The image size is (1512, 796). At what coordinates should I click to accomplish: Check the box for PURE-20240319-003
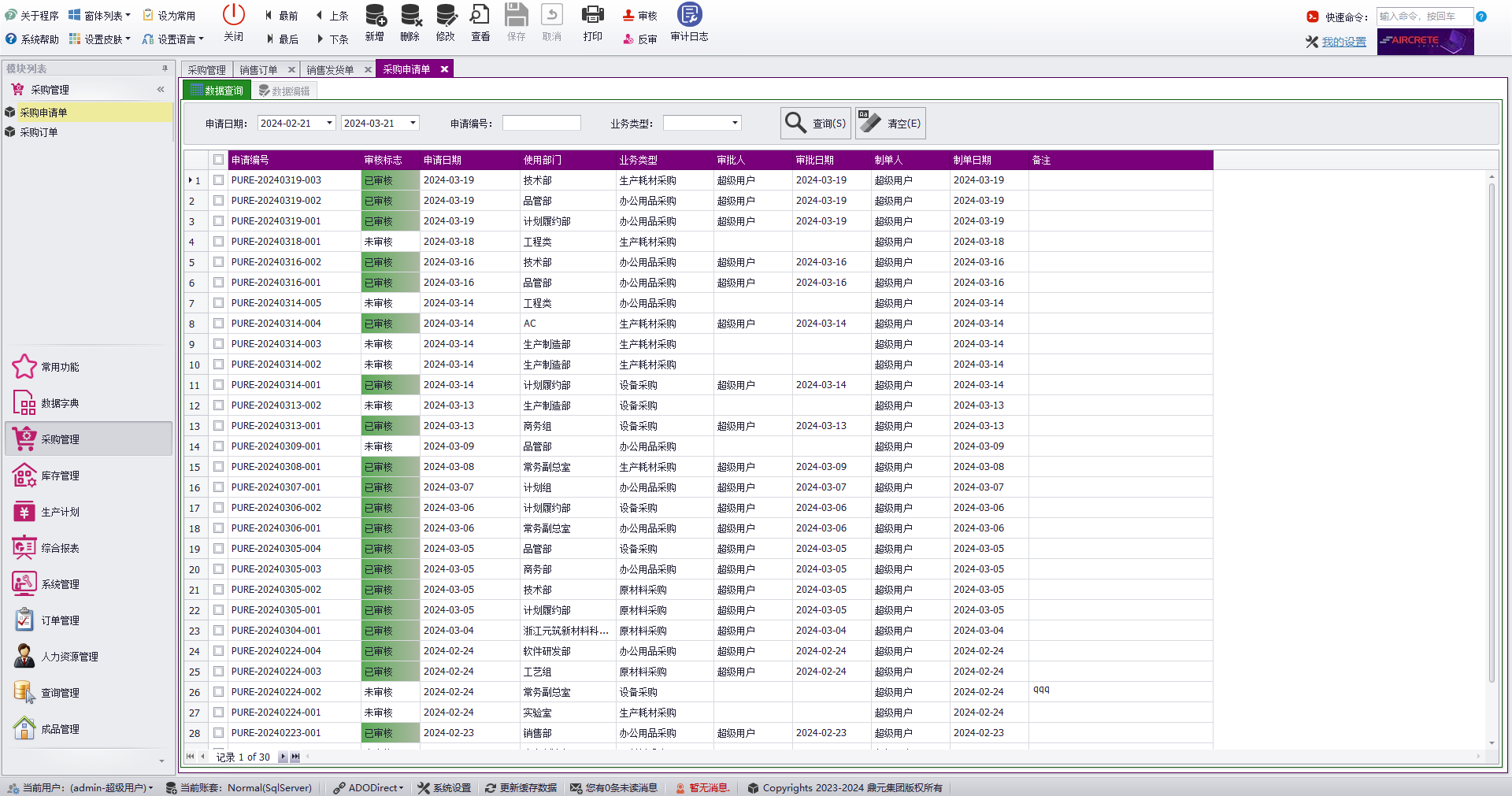click(x=218, y=180)
